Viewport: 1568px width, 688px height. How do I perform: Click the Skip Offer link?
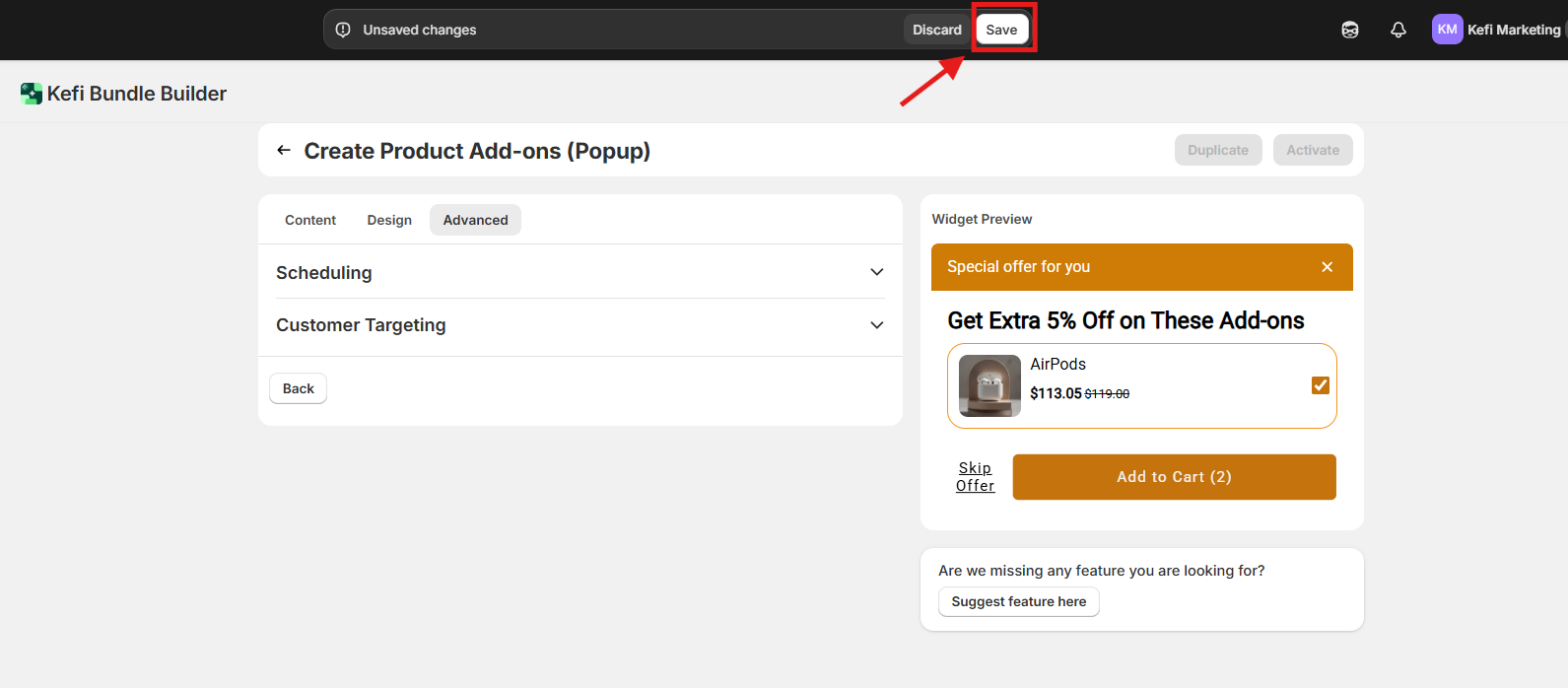point(975,477)
